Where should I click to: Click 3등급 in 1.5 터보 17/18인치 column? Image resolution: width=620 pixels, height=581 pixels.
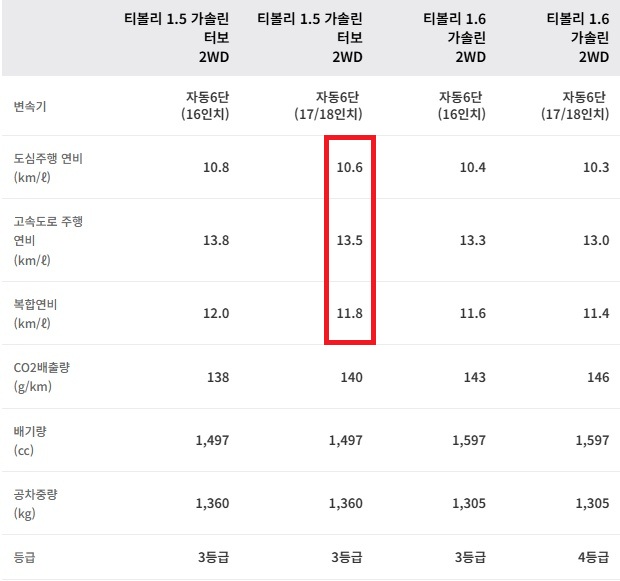pos(347,557)
